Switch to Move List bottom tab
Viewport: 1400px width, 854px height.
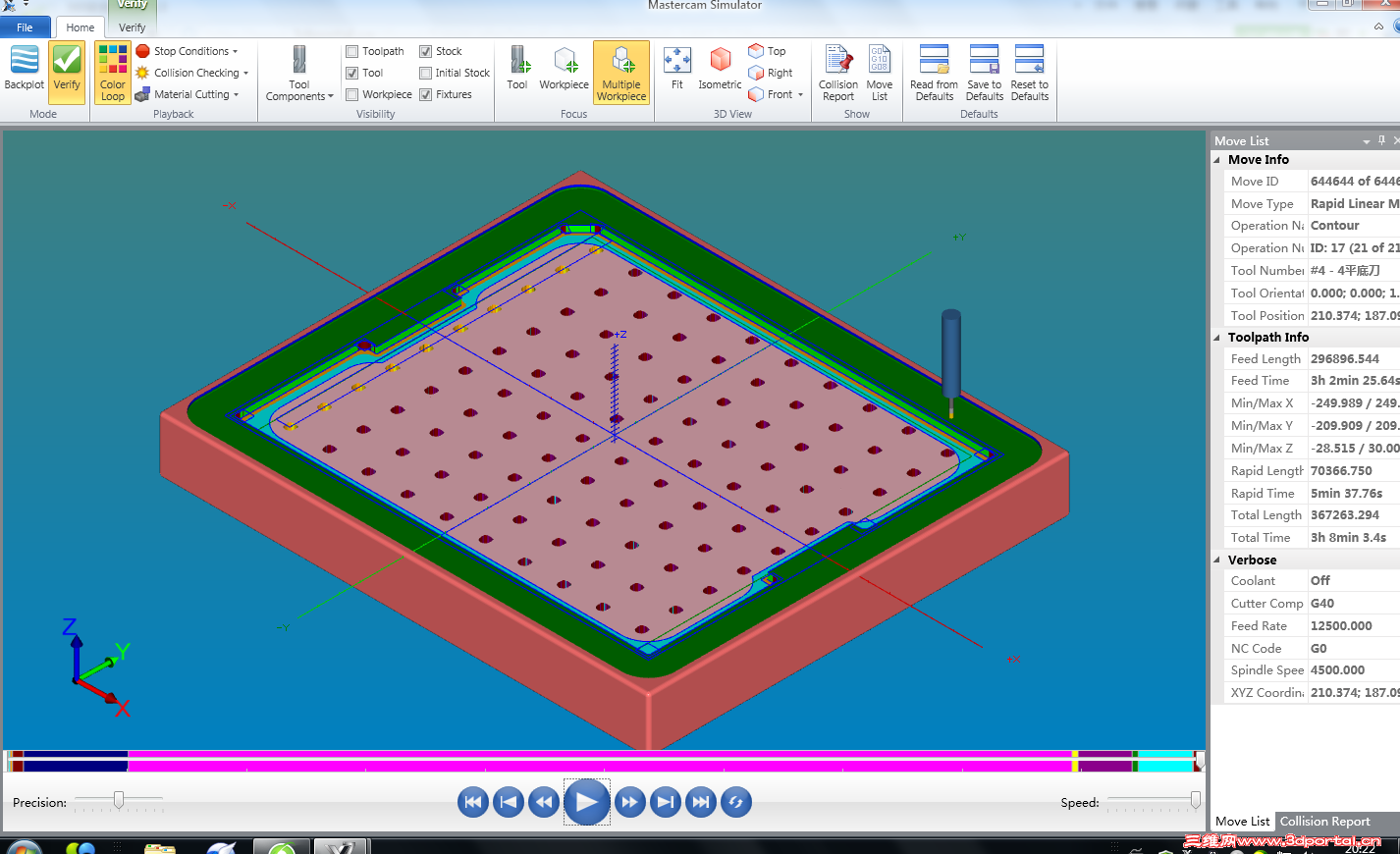(x=1242, y=822)
